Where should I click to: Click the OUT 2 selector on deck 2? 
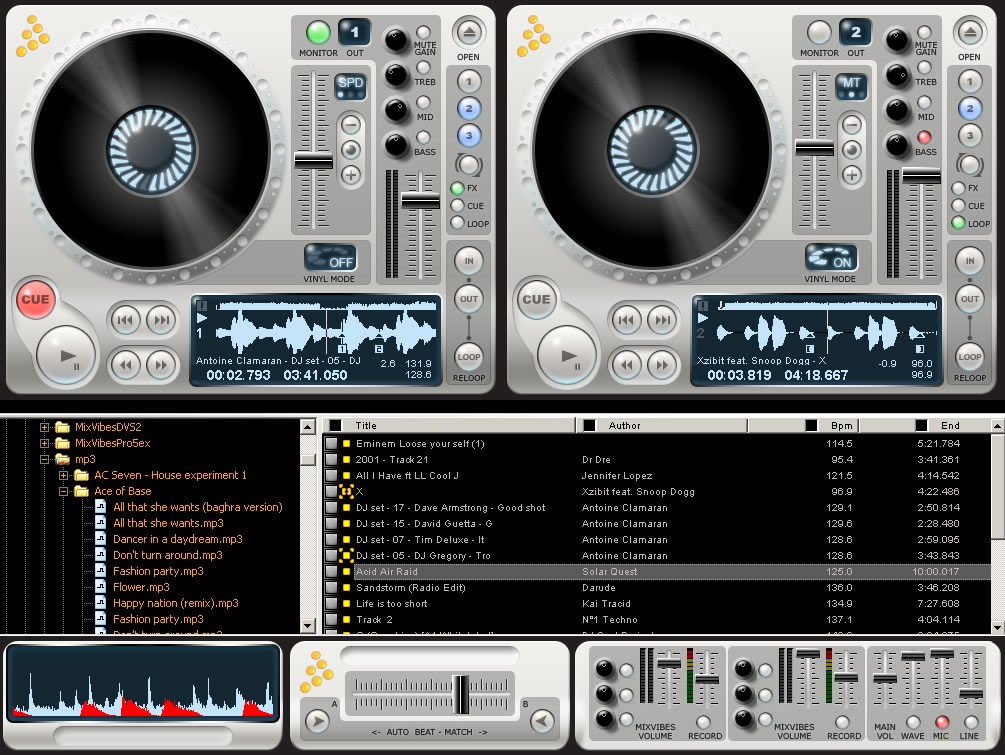pyautogui.click(x=855, y=32)
